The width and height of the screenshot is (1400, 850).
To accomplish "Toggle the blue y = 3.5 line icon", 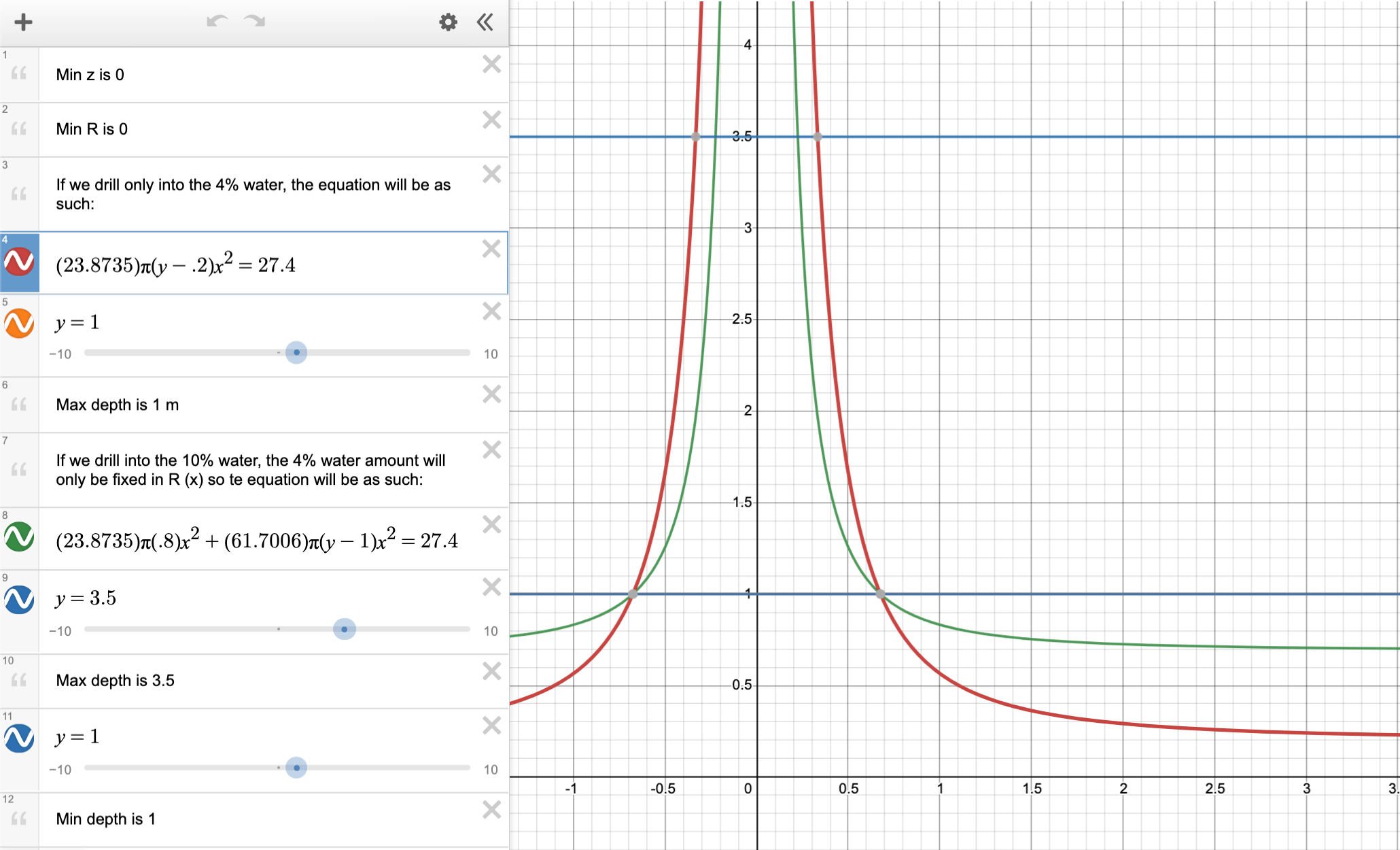I will [19, 599].
